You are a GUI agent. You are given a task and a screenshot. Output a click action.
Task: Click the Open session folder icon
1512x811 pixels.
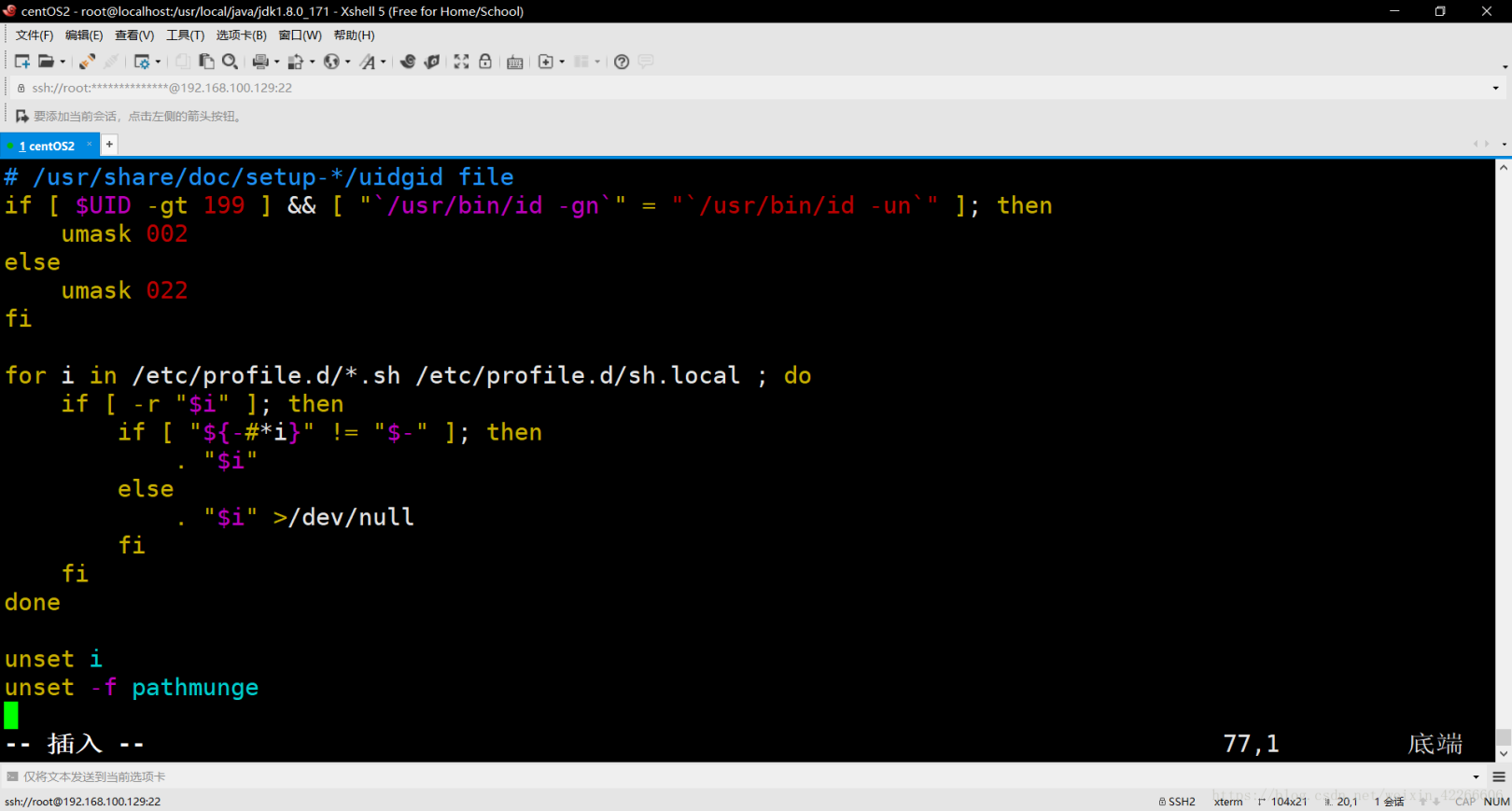[x=46, y=62]
